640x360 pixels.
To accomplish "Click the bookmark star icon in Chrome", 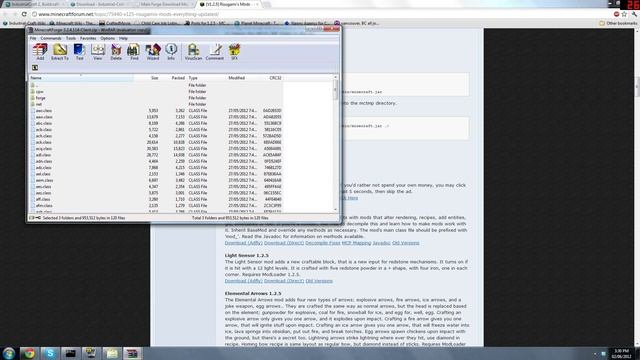I will click(x=624, y=14).
